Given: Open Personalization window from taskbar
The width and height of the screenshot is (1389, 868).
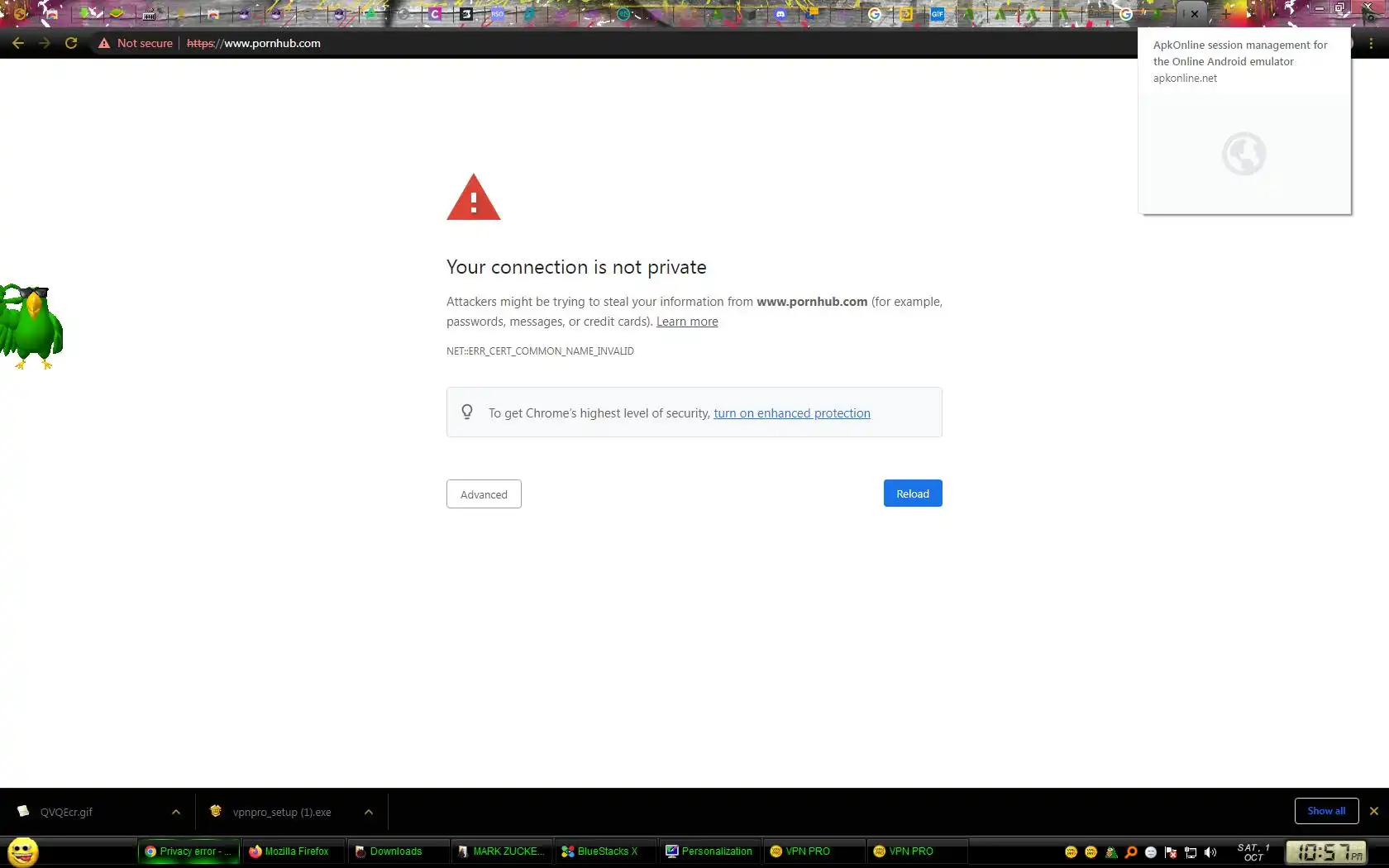Looking at the screenshot, I should coord(711,851).
